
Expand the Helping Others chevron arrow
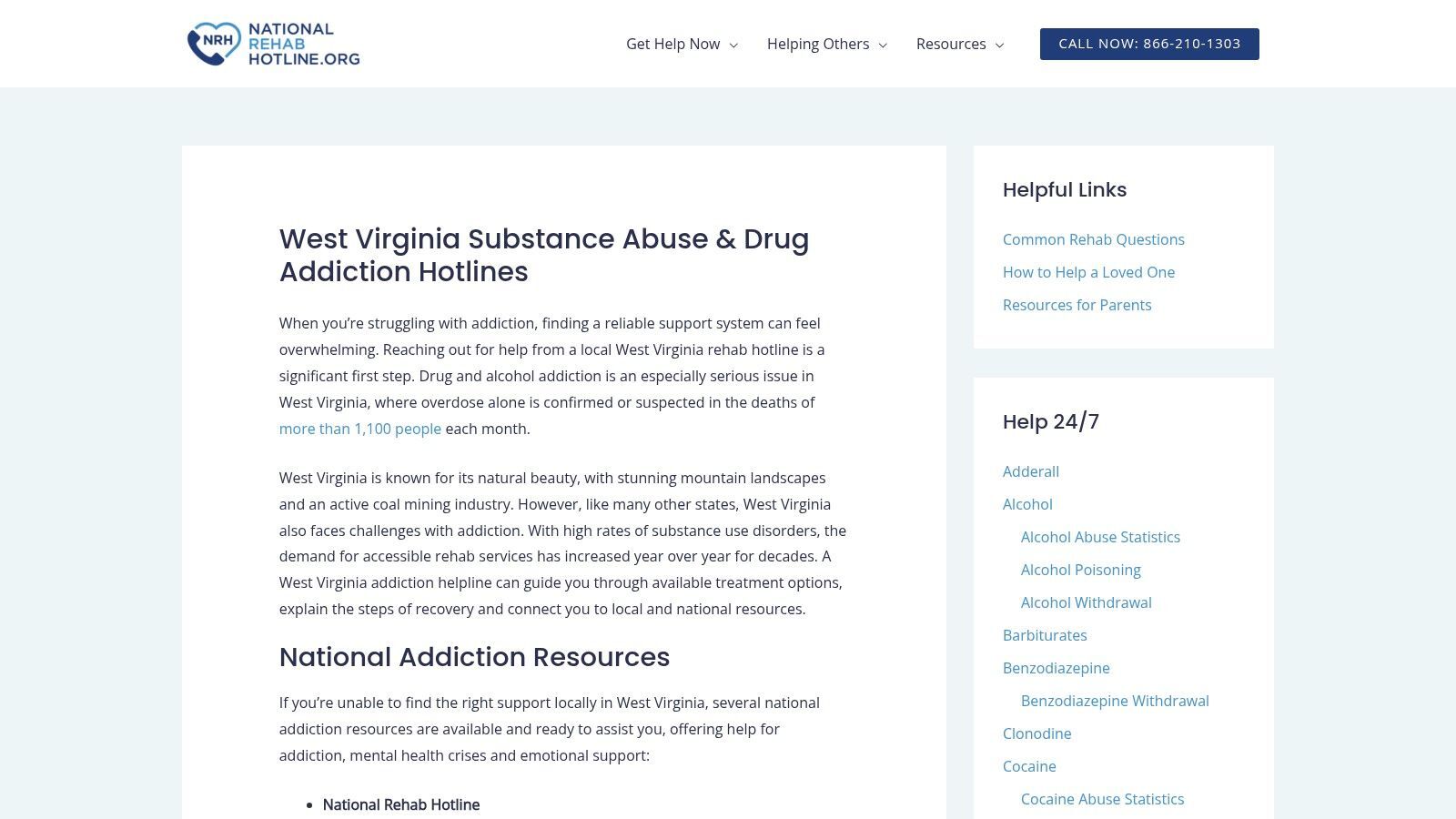click(x=883, y=45)
